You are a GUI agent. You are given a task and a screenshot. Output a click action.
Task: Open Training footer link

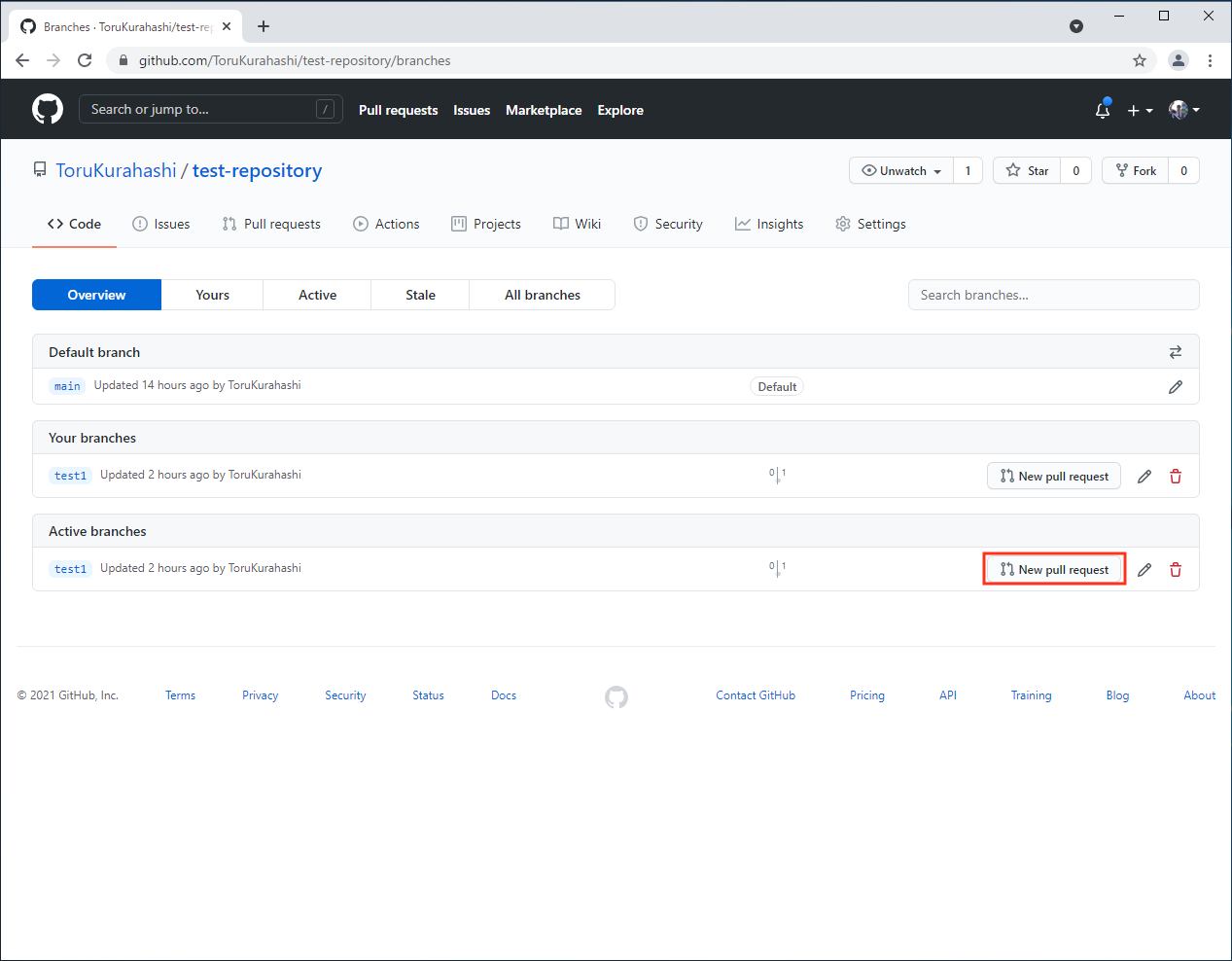click(x=1031, y=695)
